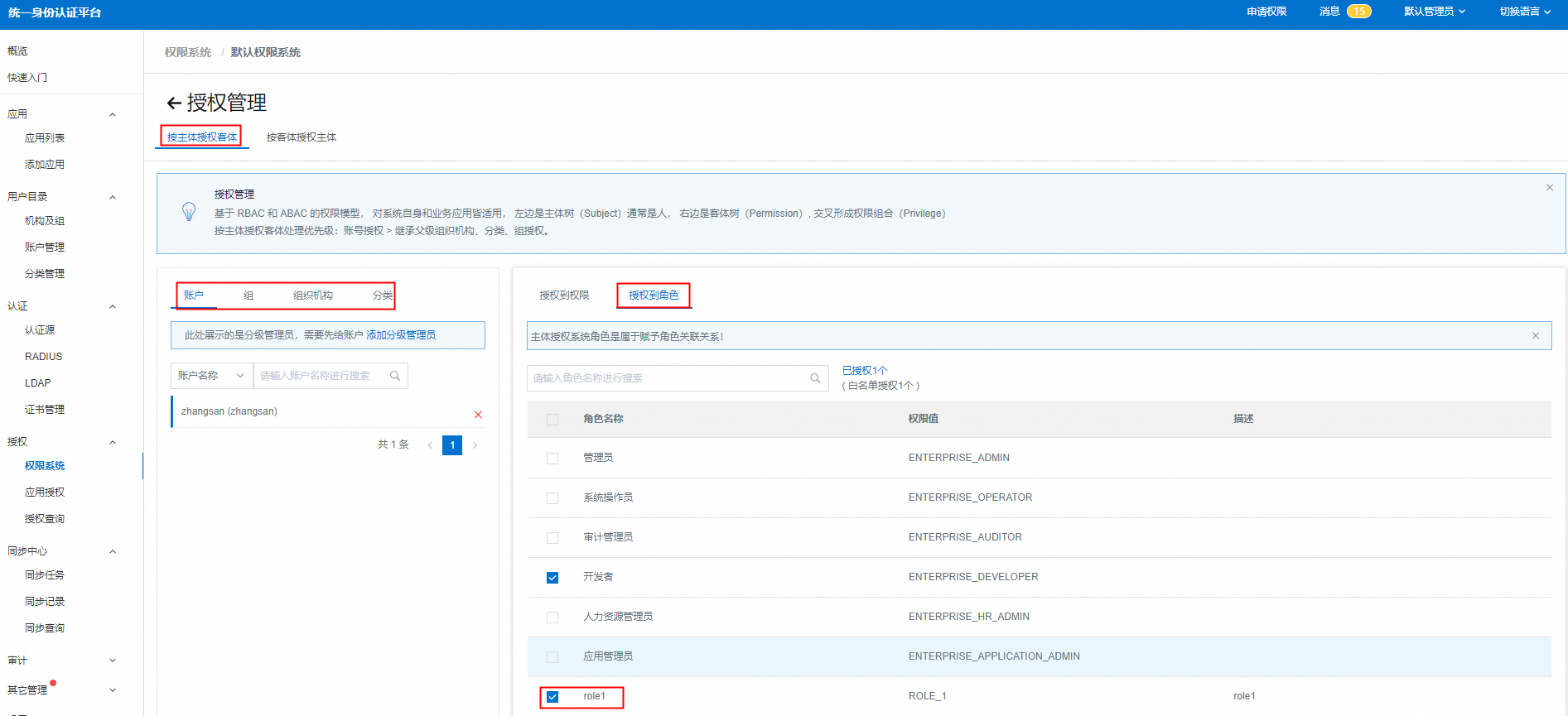Click the search icon in account search box
The image size is (1568, 716).
point(395,376)
